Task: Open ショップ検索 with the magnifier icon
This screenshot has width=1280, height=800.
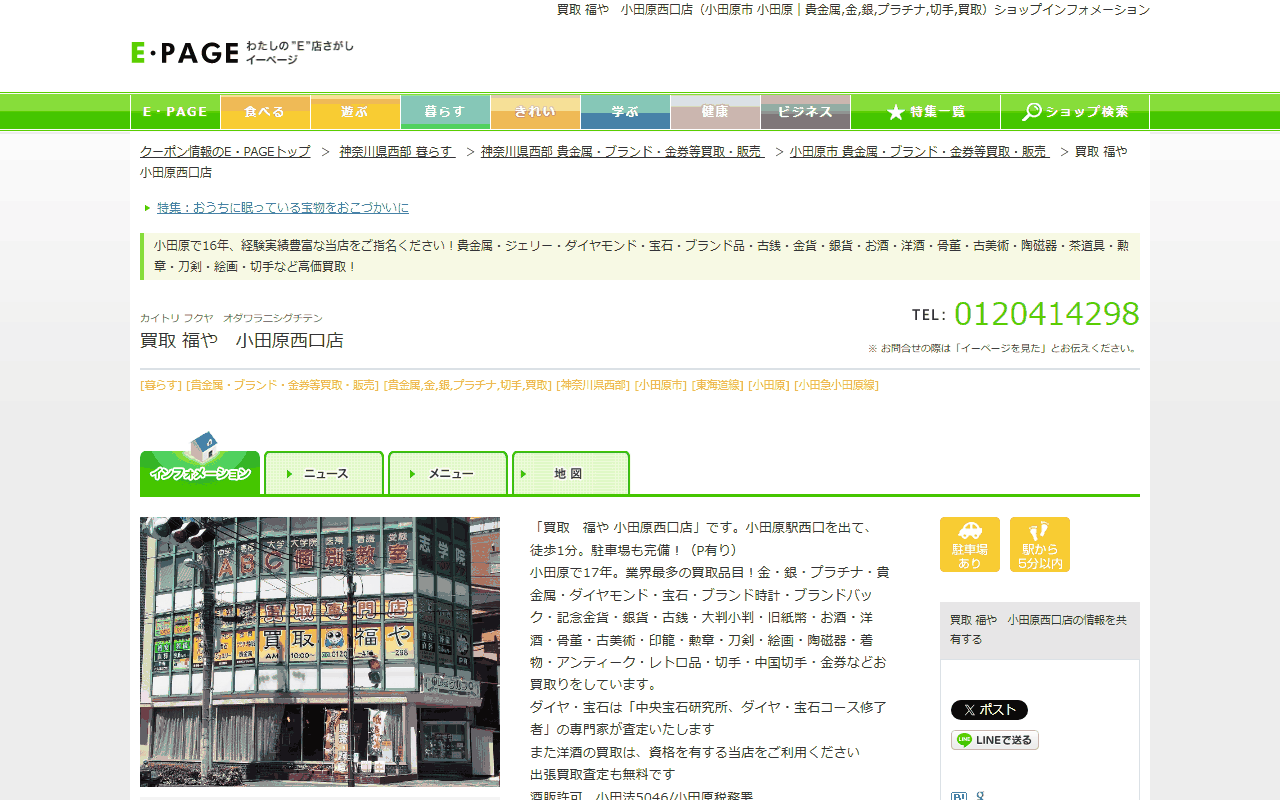Action: (x=1075, y=112)
